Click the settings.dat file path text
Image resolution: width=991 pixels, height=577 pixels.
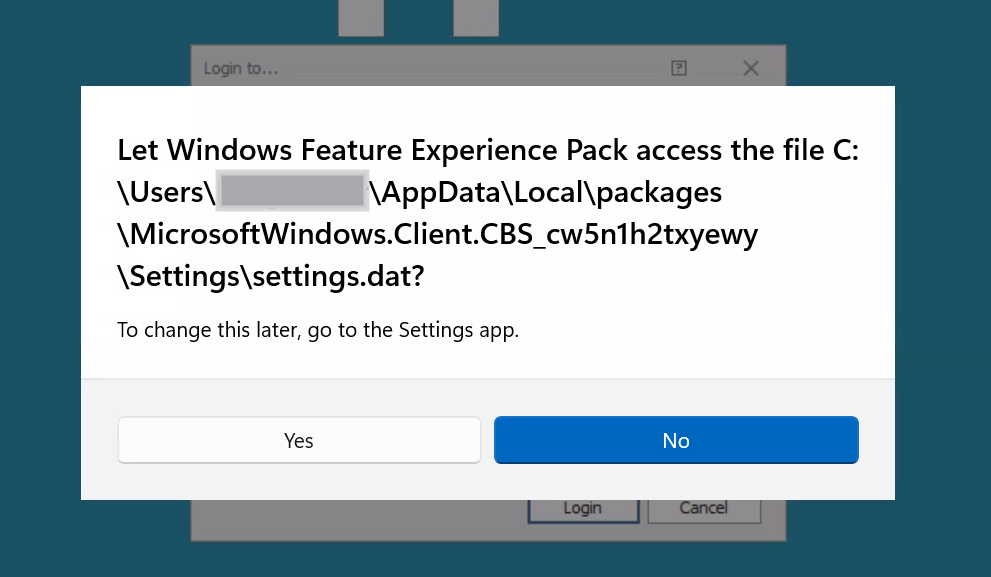coord(271,276)
